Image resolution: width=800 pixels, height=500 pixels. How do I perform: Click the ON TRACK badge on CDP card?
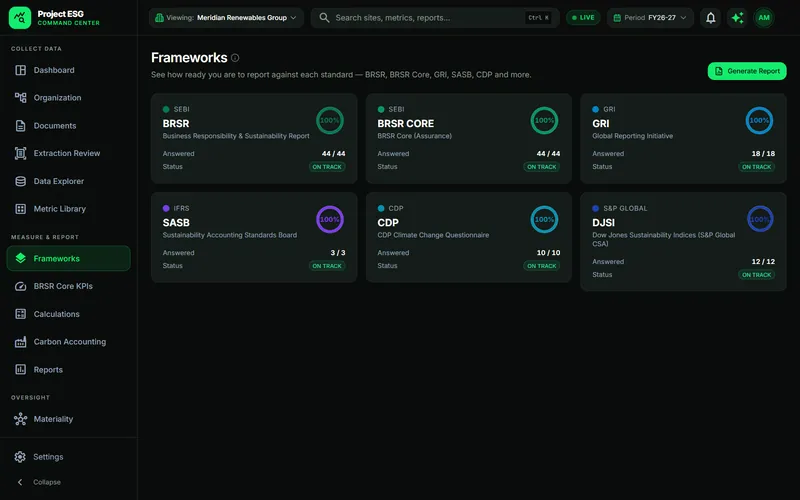[x=541, y=266]
